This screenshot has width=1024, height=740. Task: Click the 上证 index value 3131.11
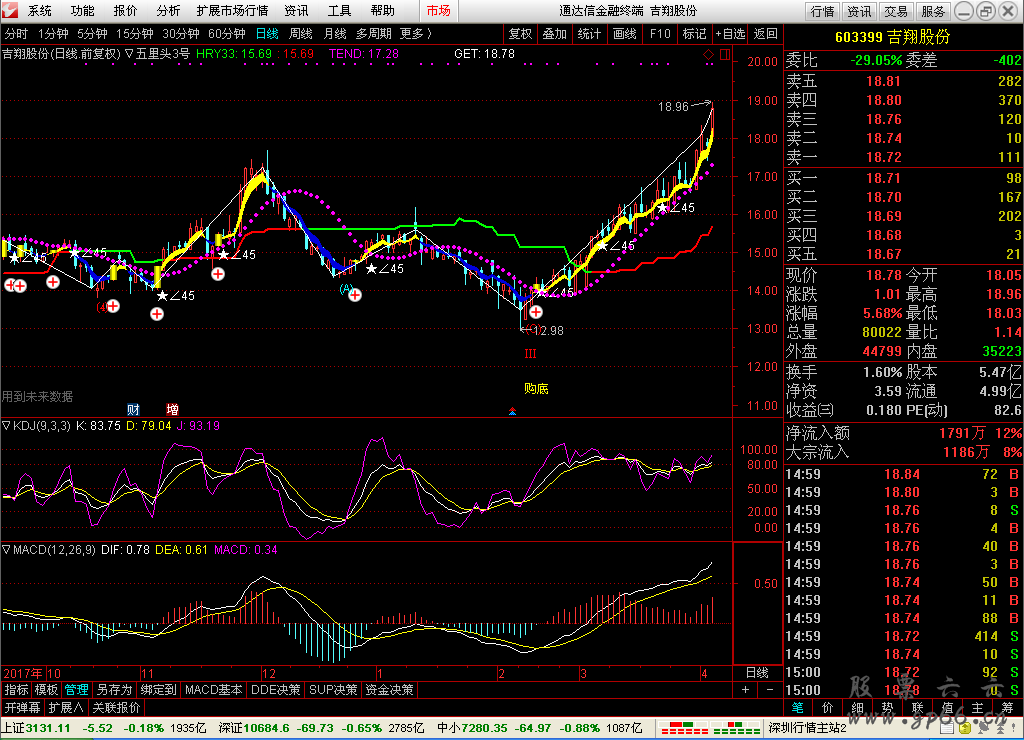pos(48,728)
